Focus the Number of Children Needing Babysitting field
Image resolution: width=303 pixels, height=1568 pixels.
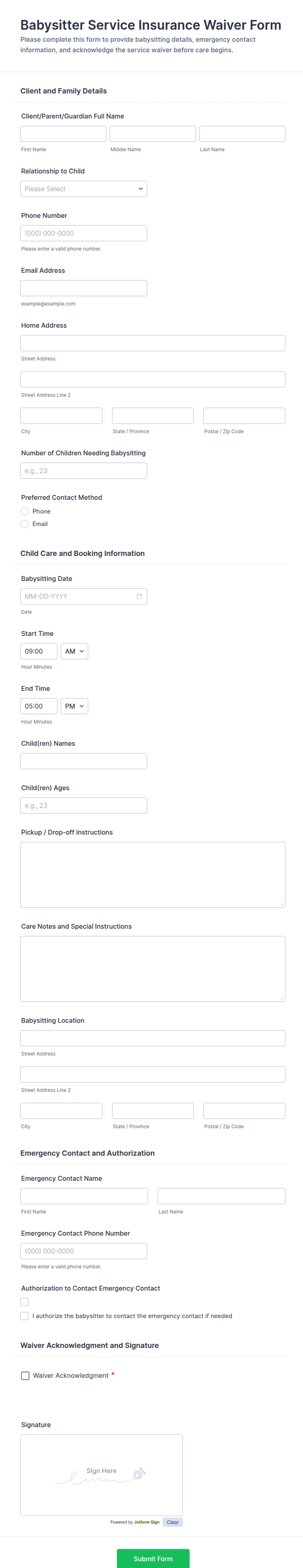coord(83,471)
